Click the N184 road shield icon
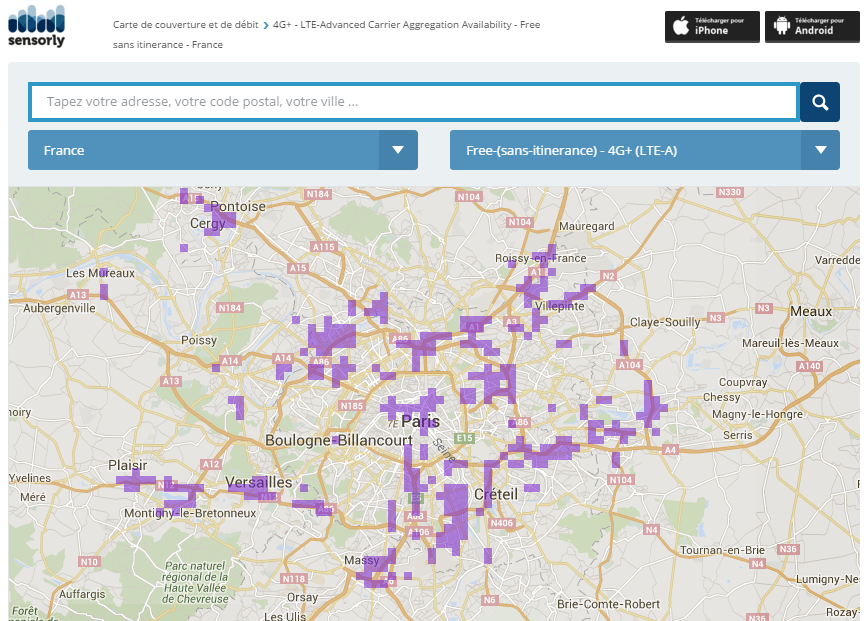This screenshot has width=864, height=621. tap(318, 193)
